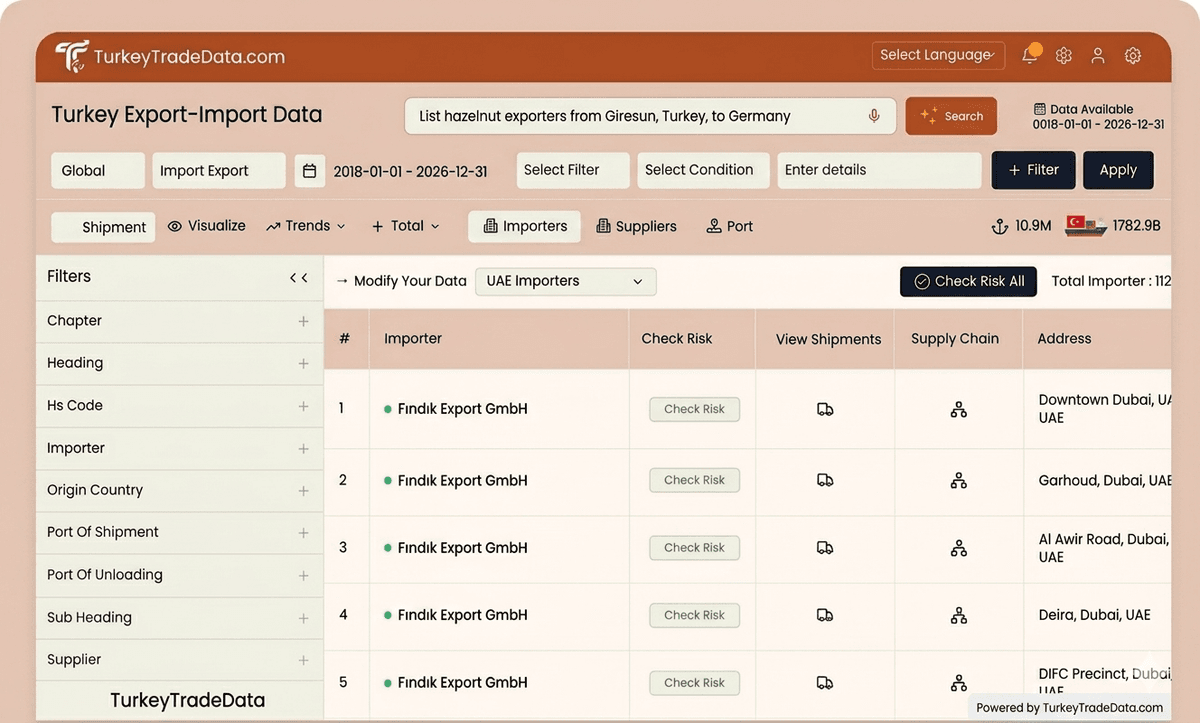Expand the Port Of Unloading filter
The width and height of the screenshot is (1200, 723).
tap(303, 576)
